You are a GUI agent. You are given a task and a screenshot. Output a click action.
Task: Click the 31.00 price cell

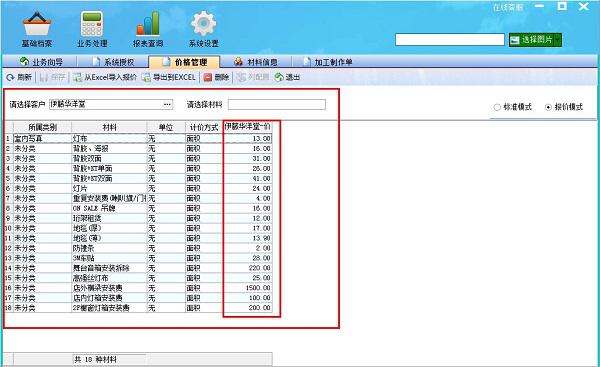tap(248, 158)
